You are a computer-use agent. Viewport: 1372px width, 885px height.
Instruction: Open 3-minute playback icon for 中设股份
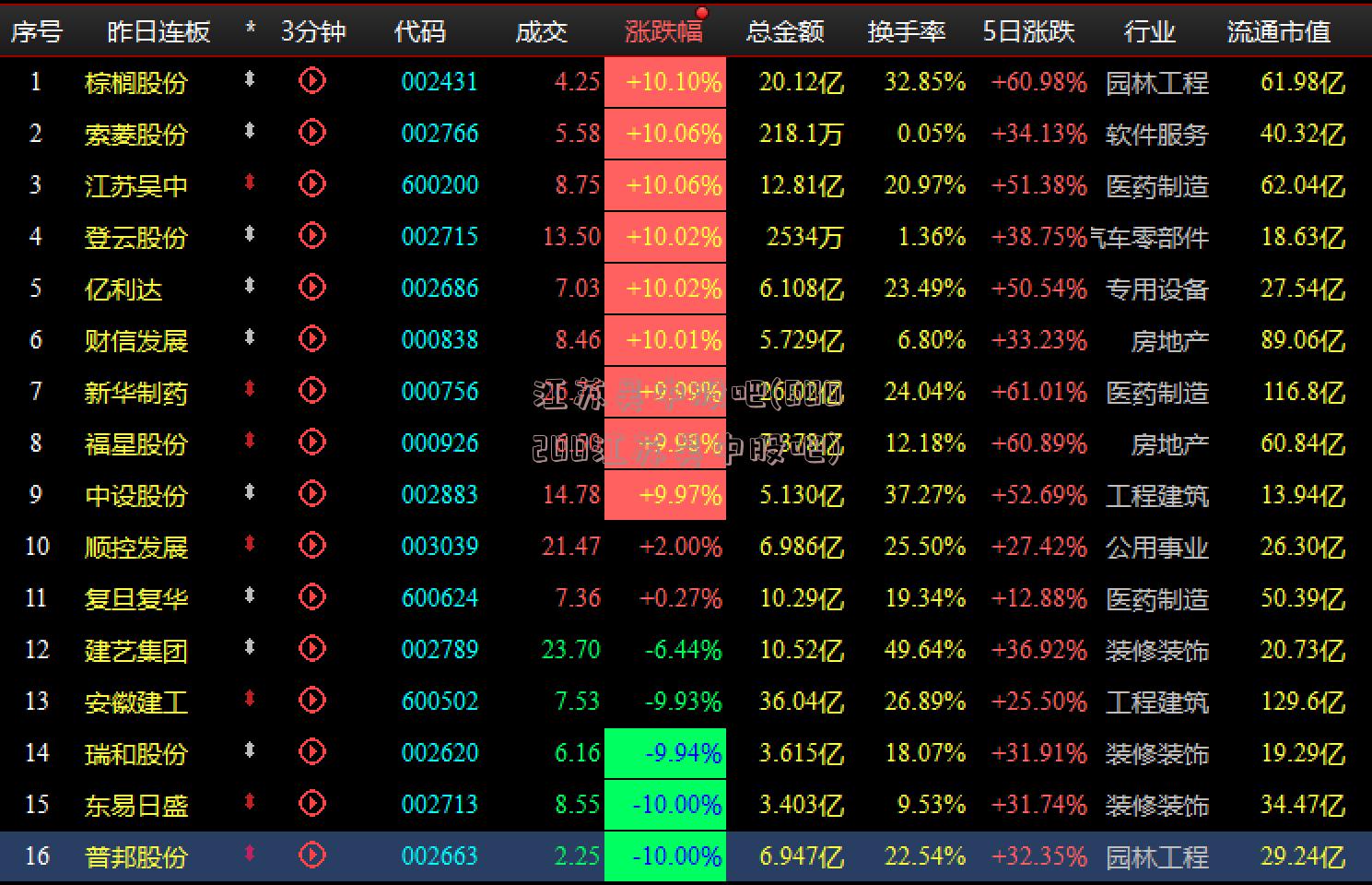pos(312,494)
